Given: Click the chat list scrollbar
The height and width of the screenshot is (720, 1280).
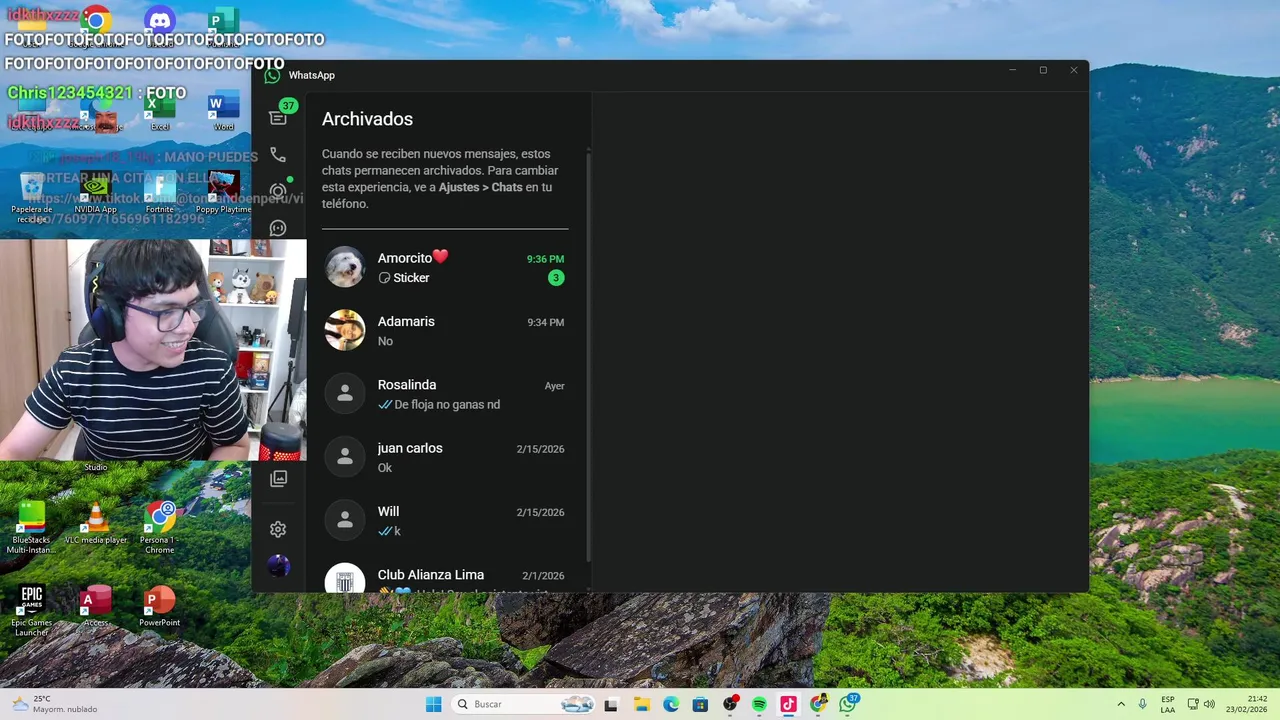Looking at the screenshot, I should (x=588, y=355).
